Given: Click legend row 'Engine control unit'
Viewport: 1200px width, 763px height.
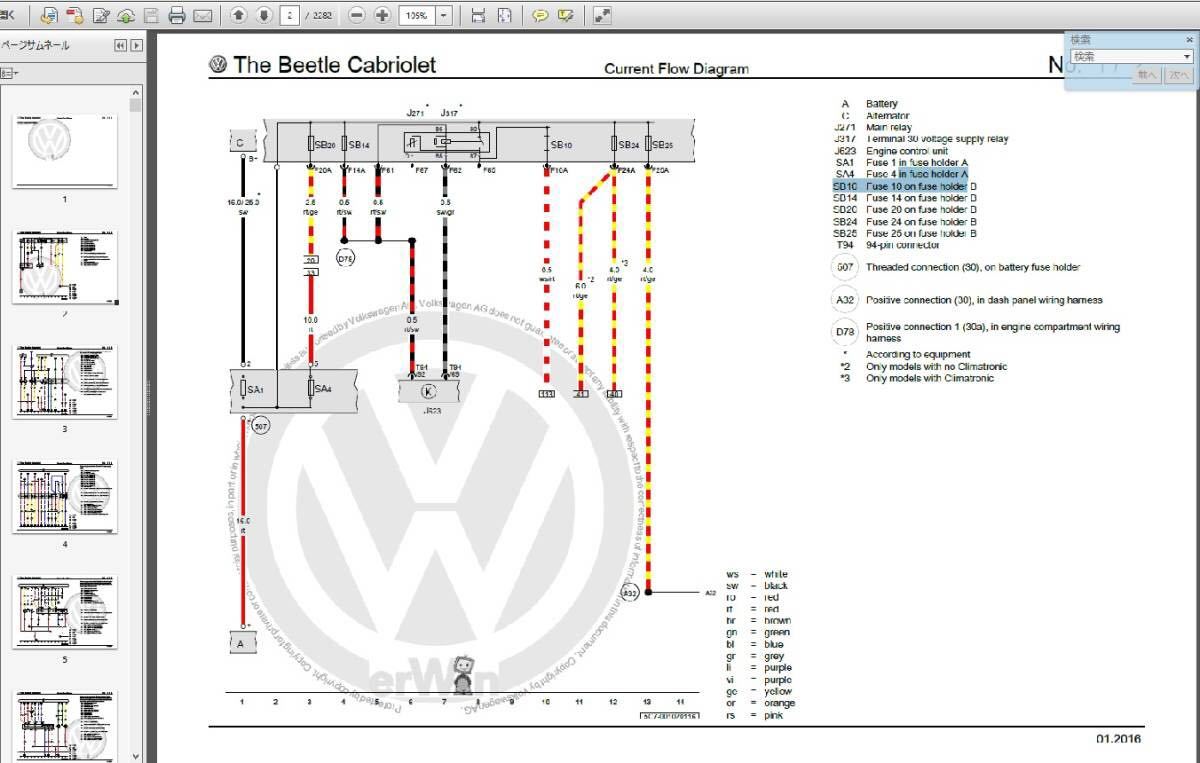Looking at the screenshot, I should pyautogui.click(x=907, y=151).
